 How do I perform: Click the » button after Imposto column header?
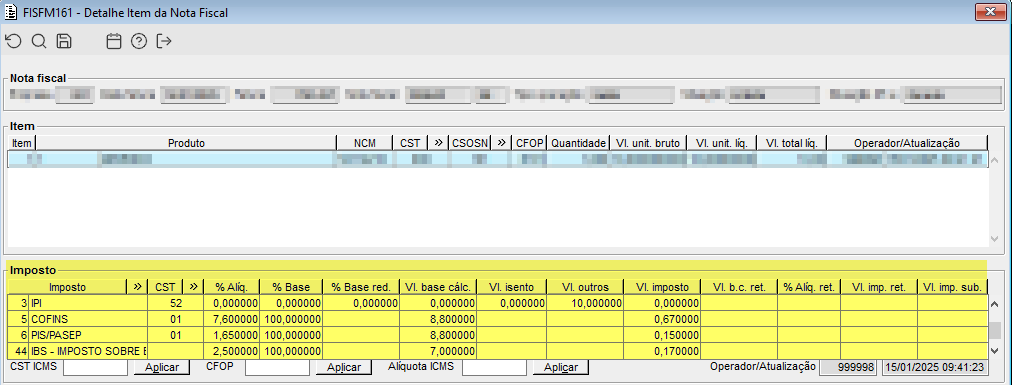137,287
